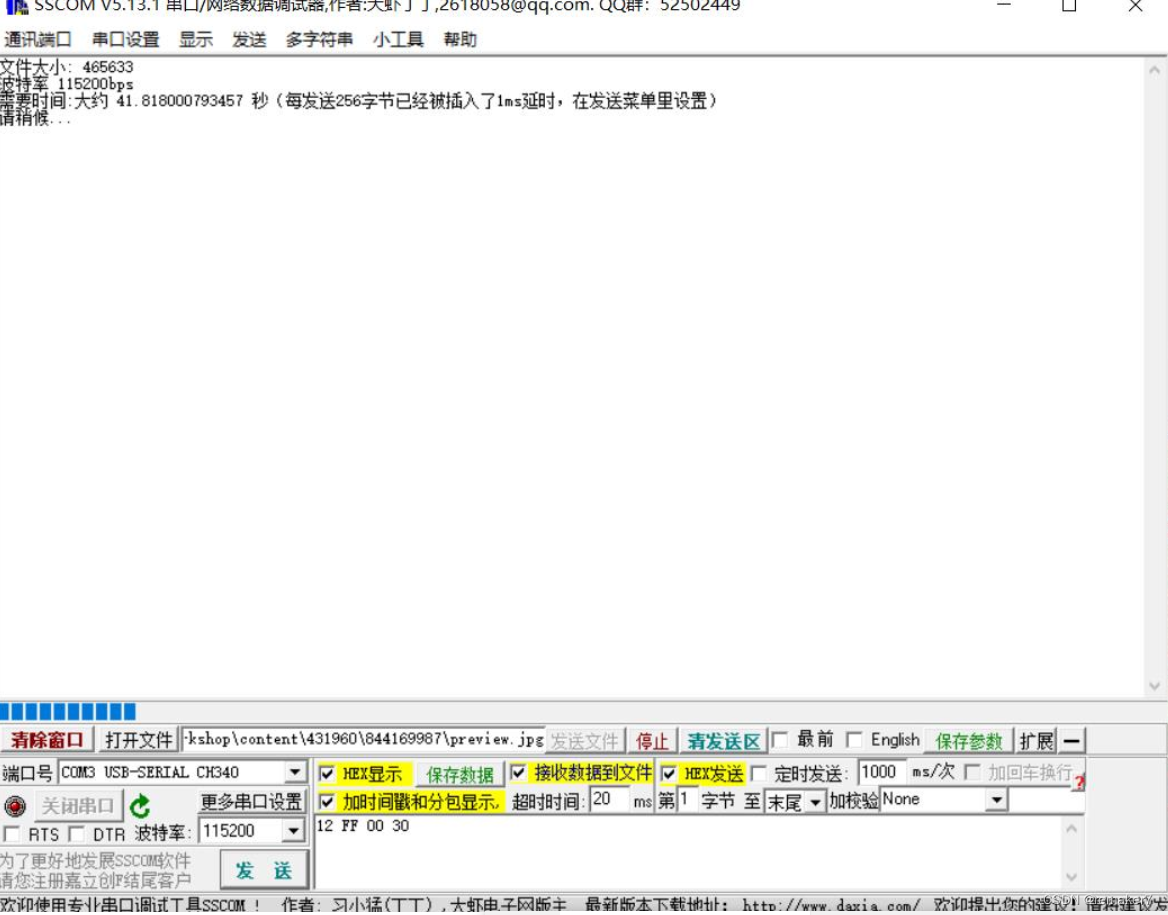Screen dimensions: 1168x915
Task: Open the 115200 baud rate dropdown
Action: 293,831
